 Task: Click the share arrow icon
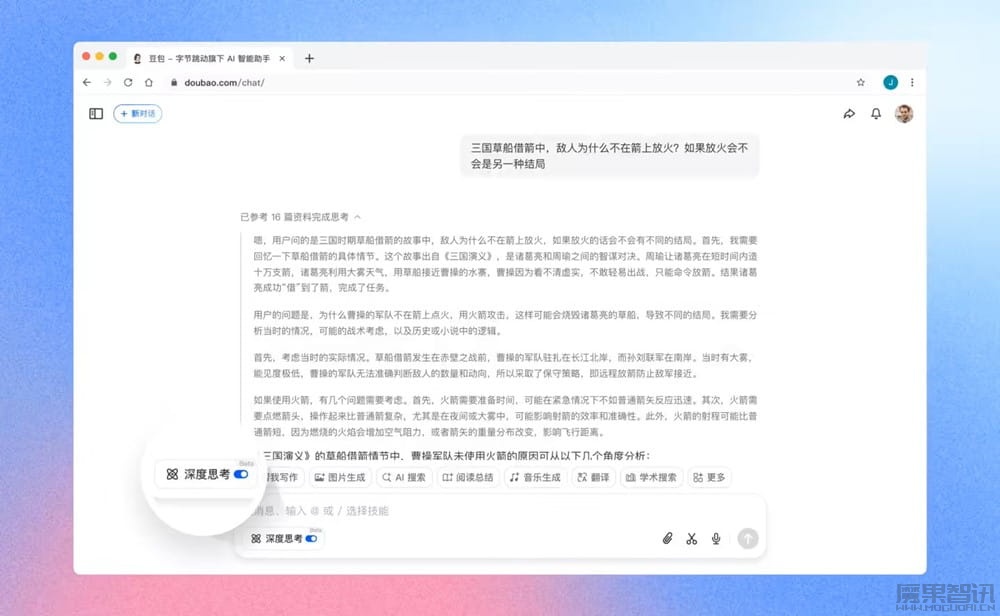849,114
